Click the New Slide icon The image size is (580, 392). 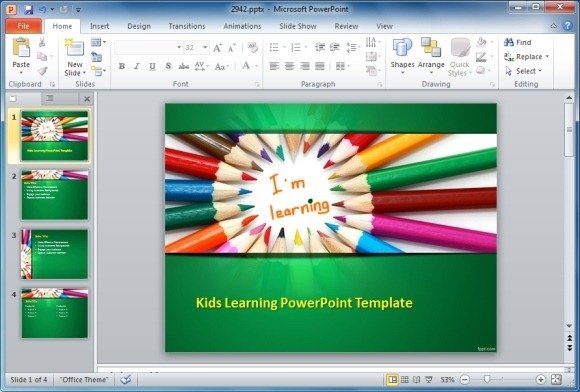click(x=75, y=48)
